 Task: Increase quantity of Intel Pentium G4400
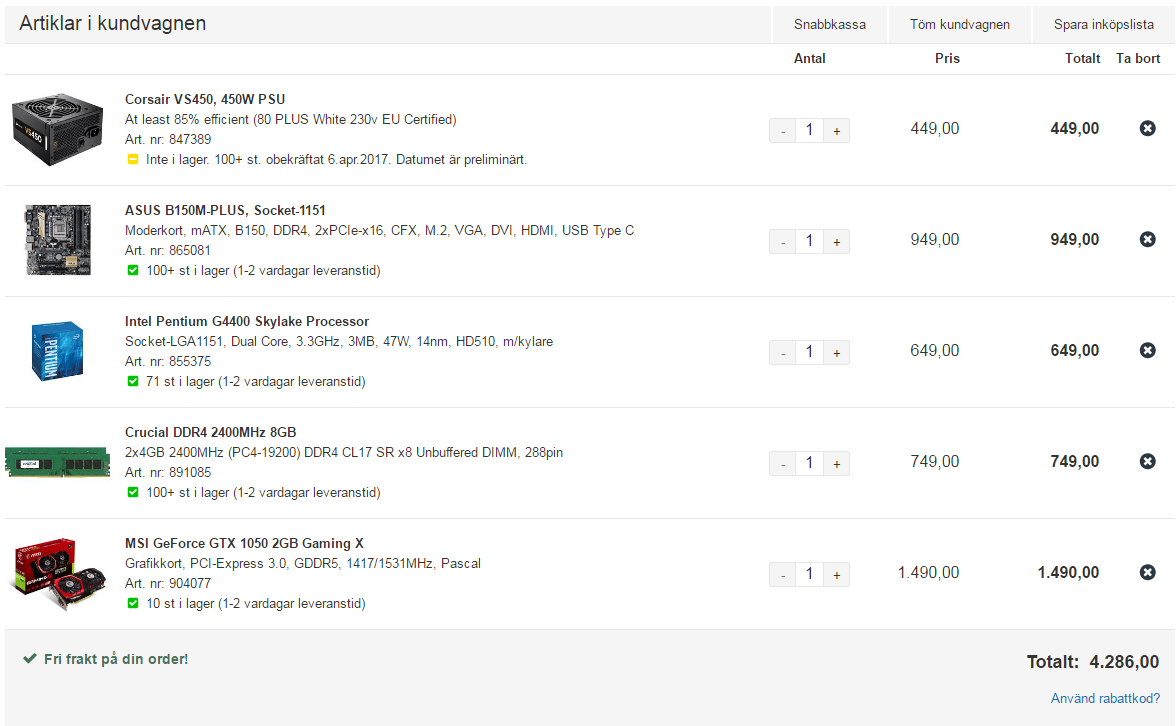(836, 352)
